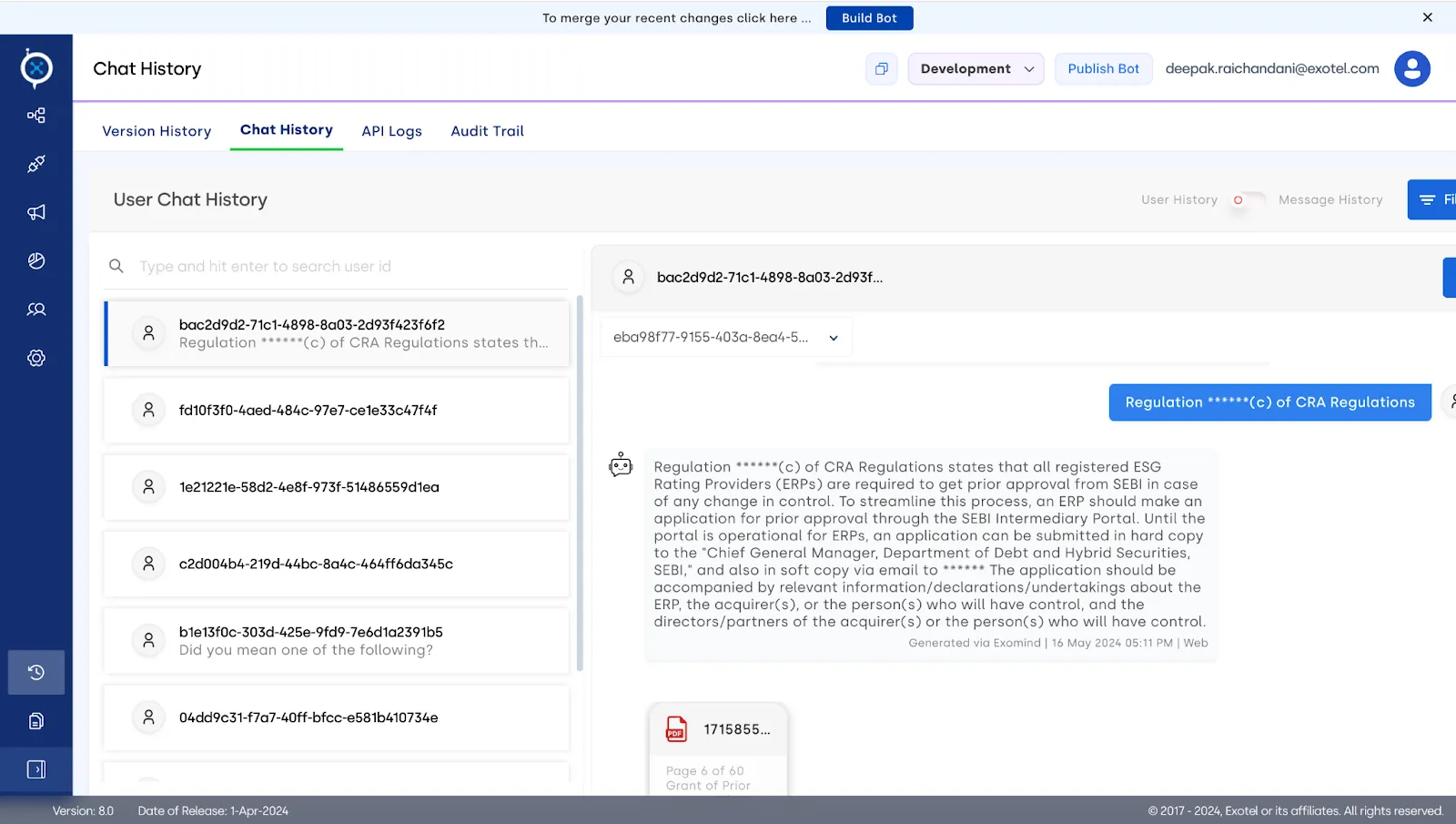The width and height of the screenshot is (1456, 824).
Task: Click the user id search field
Action: coord(337,266)
